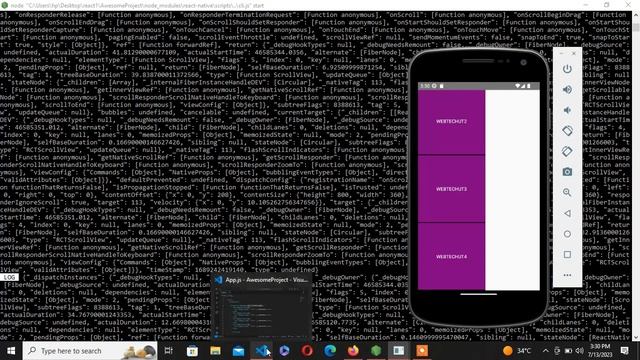Screen dimensions: 640x360
Task: Open Task View on the taskbar
Action: [168, 351]
